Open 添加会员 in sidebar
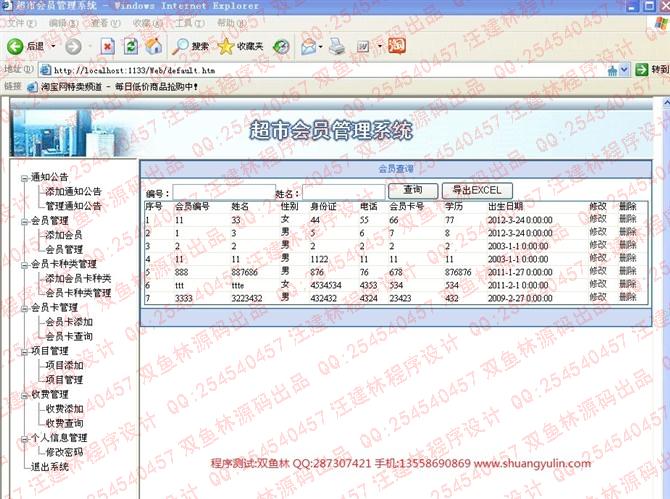670x499 pixels. tap(64, 235)
